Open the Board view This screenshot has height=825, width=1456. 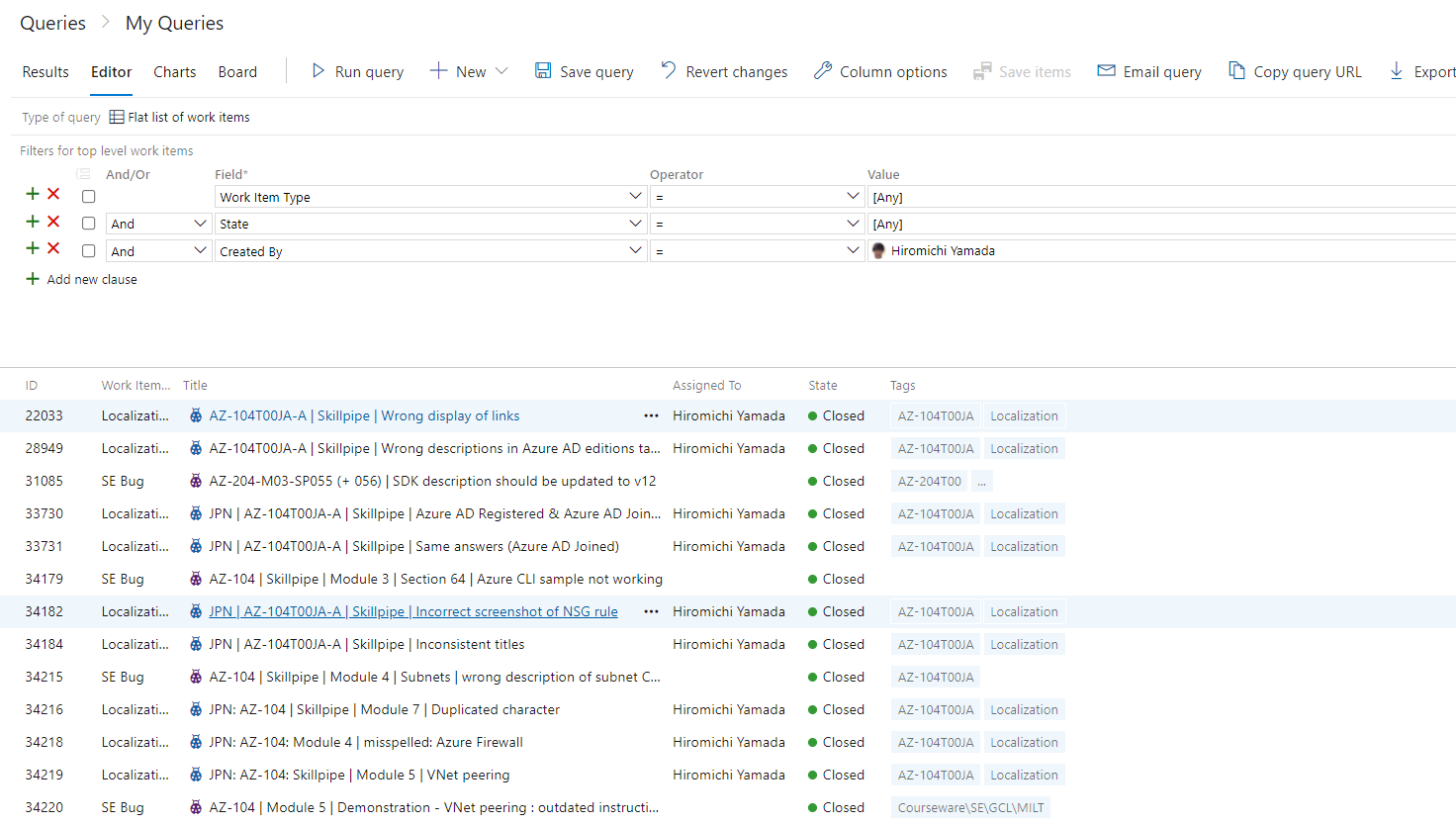pyautogui.click(x=237, y=71)
